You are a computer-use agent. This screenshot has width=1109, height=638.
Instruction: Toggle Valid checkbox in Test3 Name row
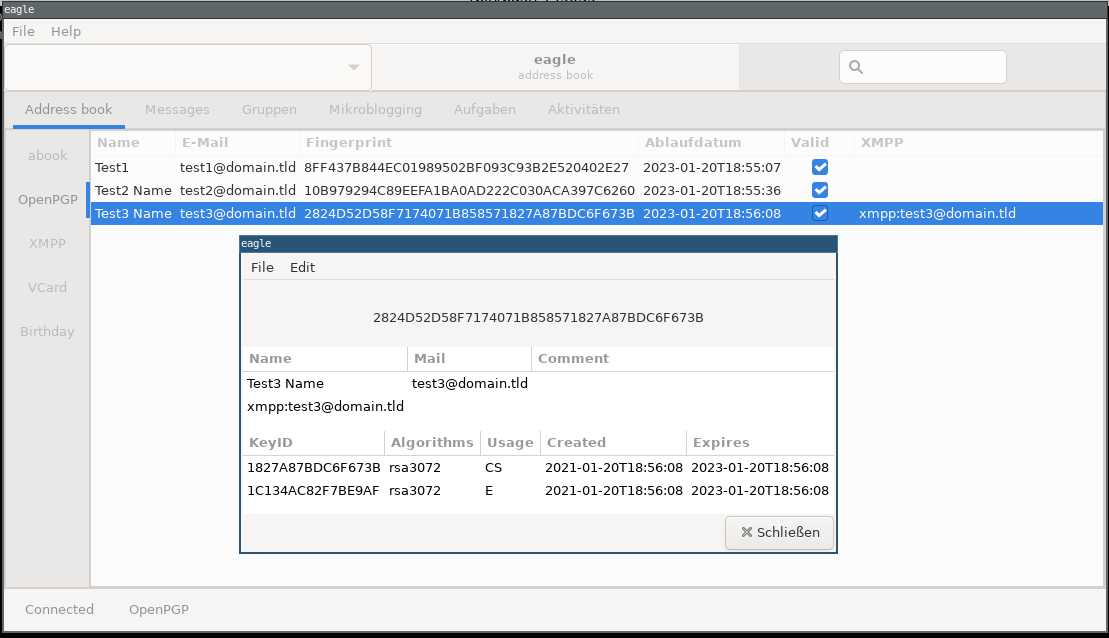[x=820, y=213]
